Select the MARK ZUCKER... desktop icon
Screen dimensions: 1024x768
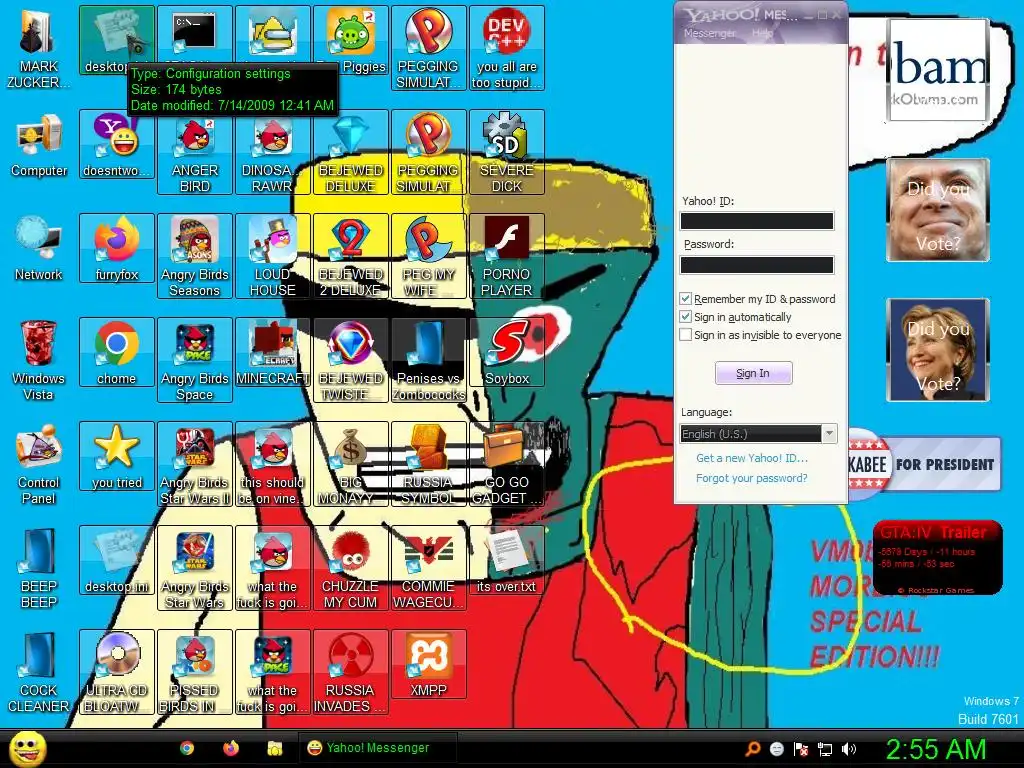pyautogui.click(x=39, y=48)
